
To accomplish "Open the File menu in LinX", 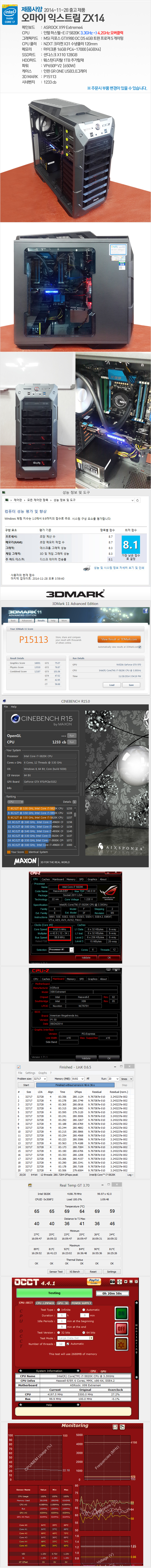I will point(20,1073).
